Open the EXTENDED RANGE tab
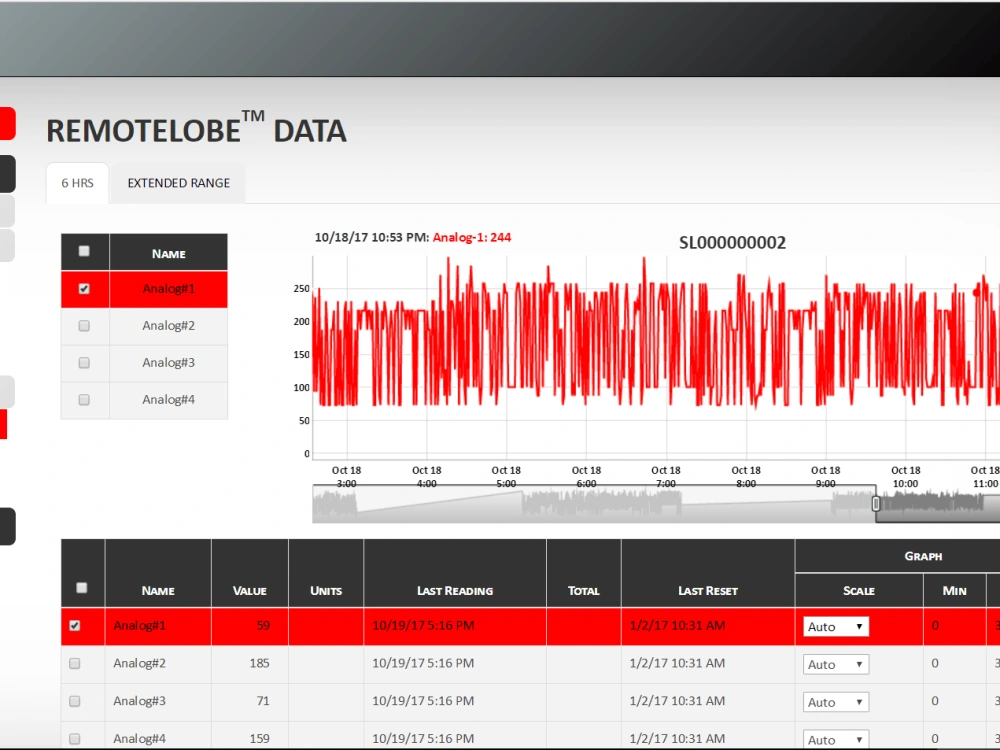This screenshot has height=750, width=1000. point(179,183)
